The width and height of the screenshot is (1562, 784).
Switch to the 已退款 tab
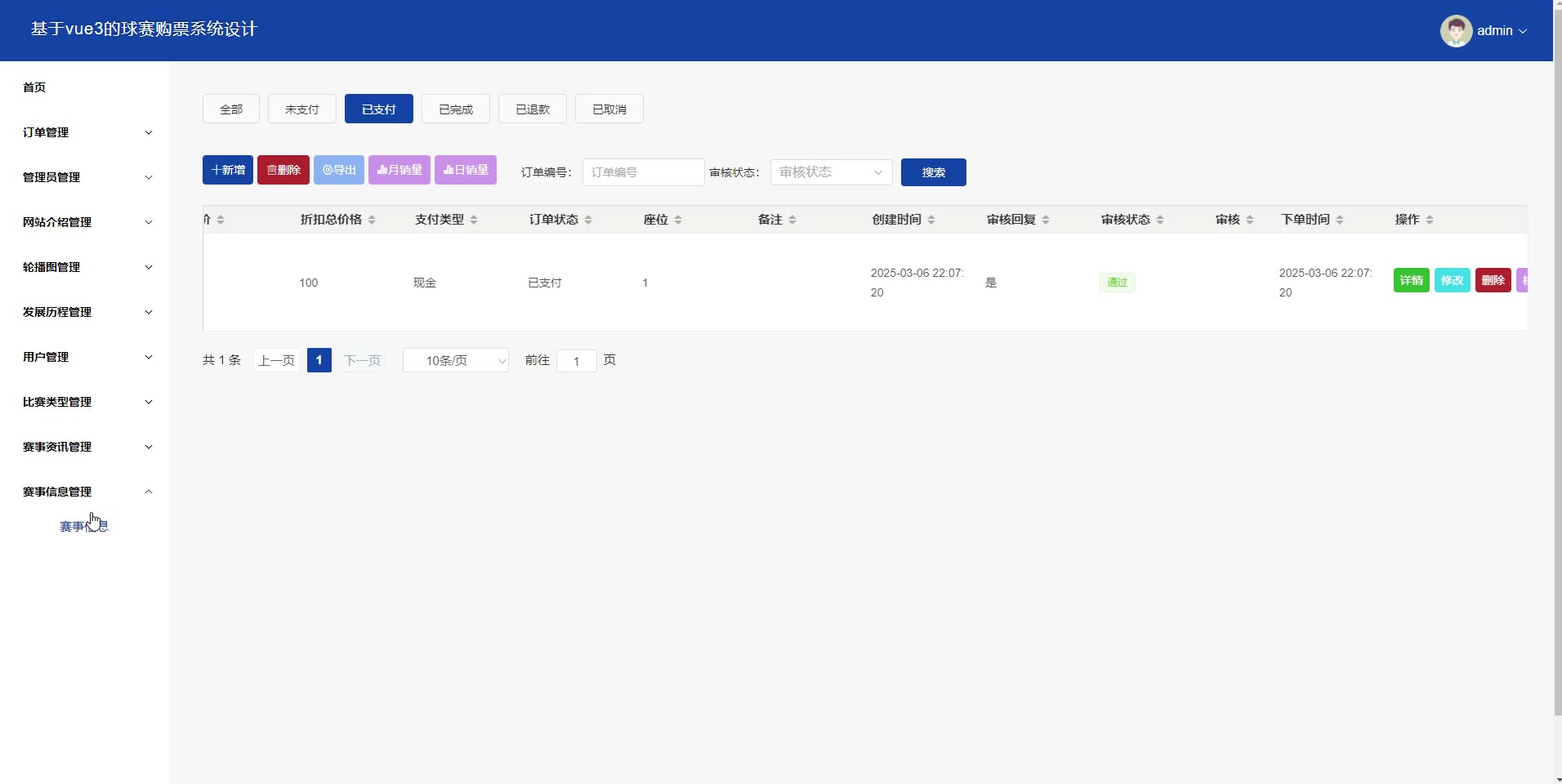(x=532, y=109)
